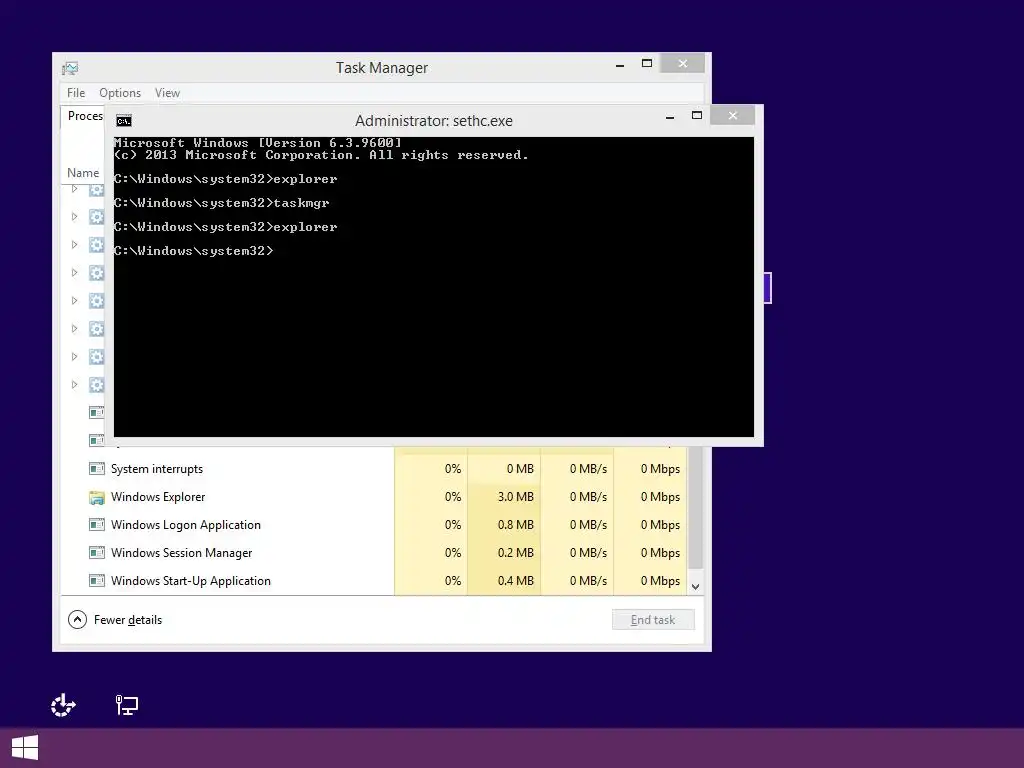Screen dimensions: 1024x768
Task: Minimize the Task Manager window
Action: coord(620,64)
